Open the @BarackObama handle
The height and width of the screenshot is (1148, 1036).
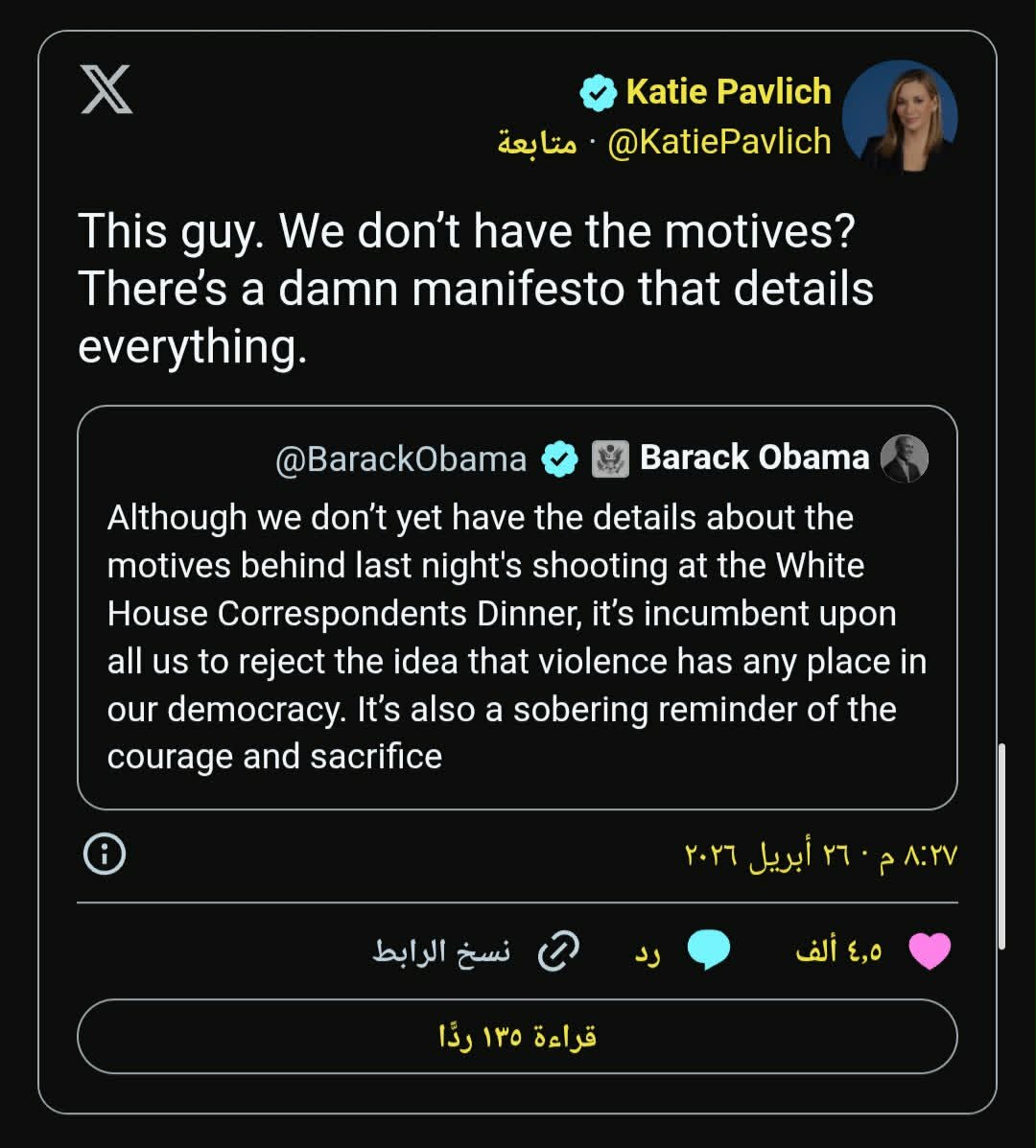click(x=401, y=459)
